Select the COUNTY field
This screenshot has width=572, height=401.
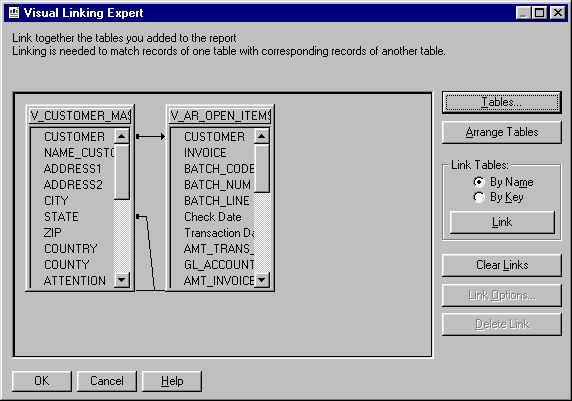(x=66, y=265)
